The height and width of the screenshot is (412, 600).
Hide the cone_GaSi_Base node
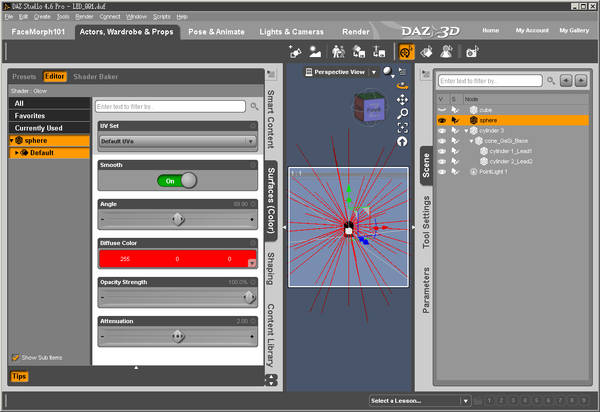(442, 141)
